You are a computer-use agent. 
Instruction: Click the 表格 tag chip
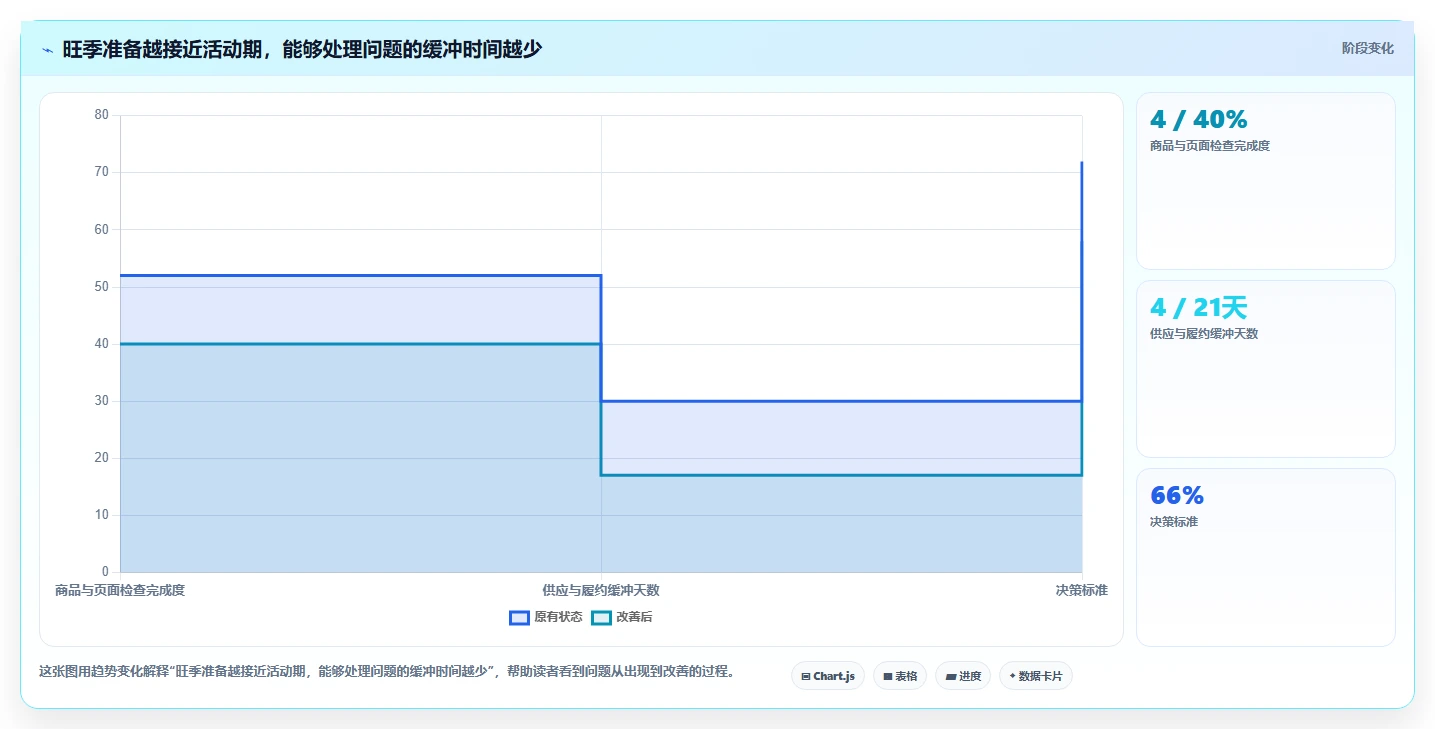[x=900, y=676]
